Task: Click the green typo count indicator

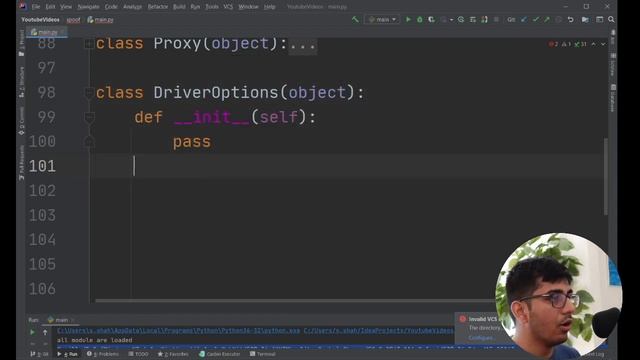Action: 580,44
